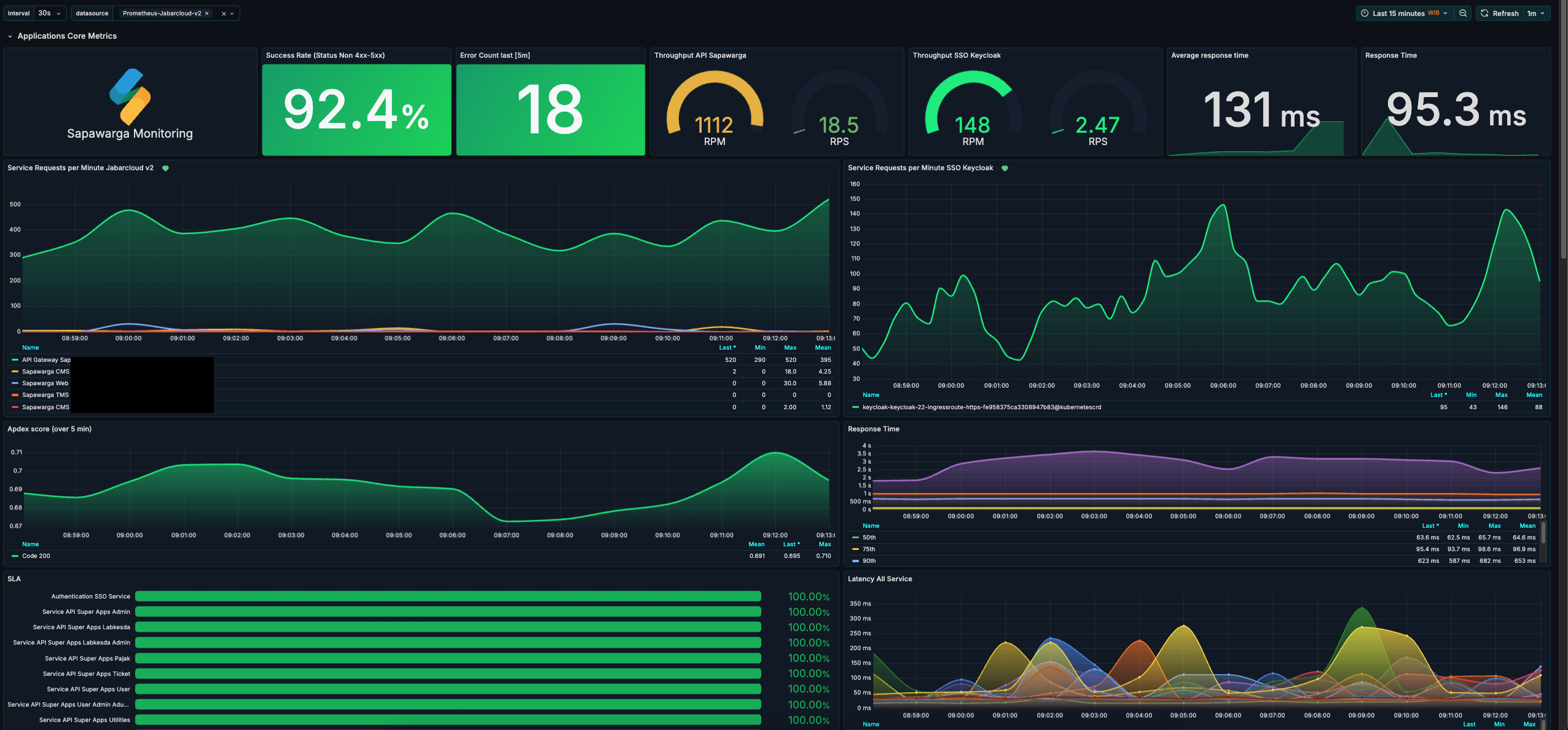Toggle the Code 200 Apdex legend entry
The width and height of the screenshot is (1568, 730).
coord(36,556)
